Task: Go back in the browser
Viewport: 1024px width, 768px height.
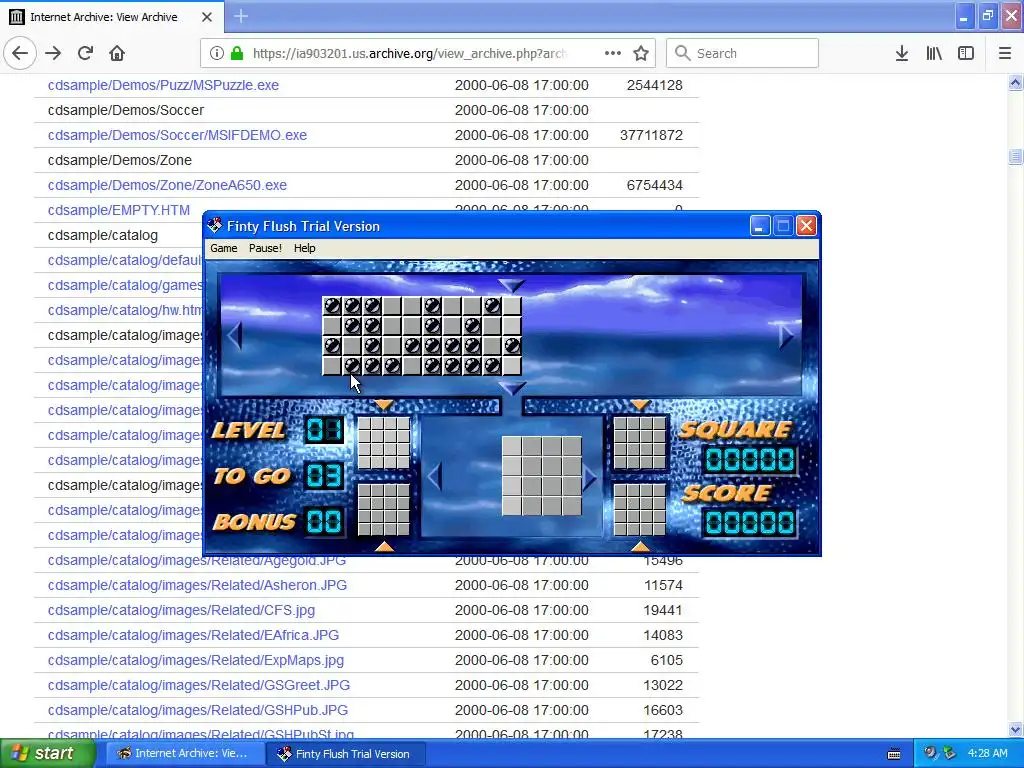Action: pos(20,54)
